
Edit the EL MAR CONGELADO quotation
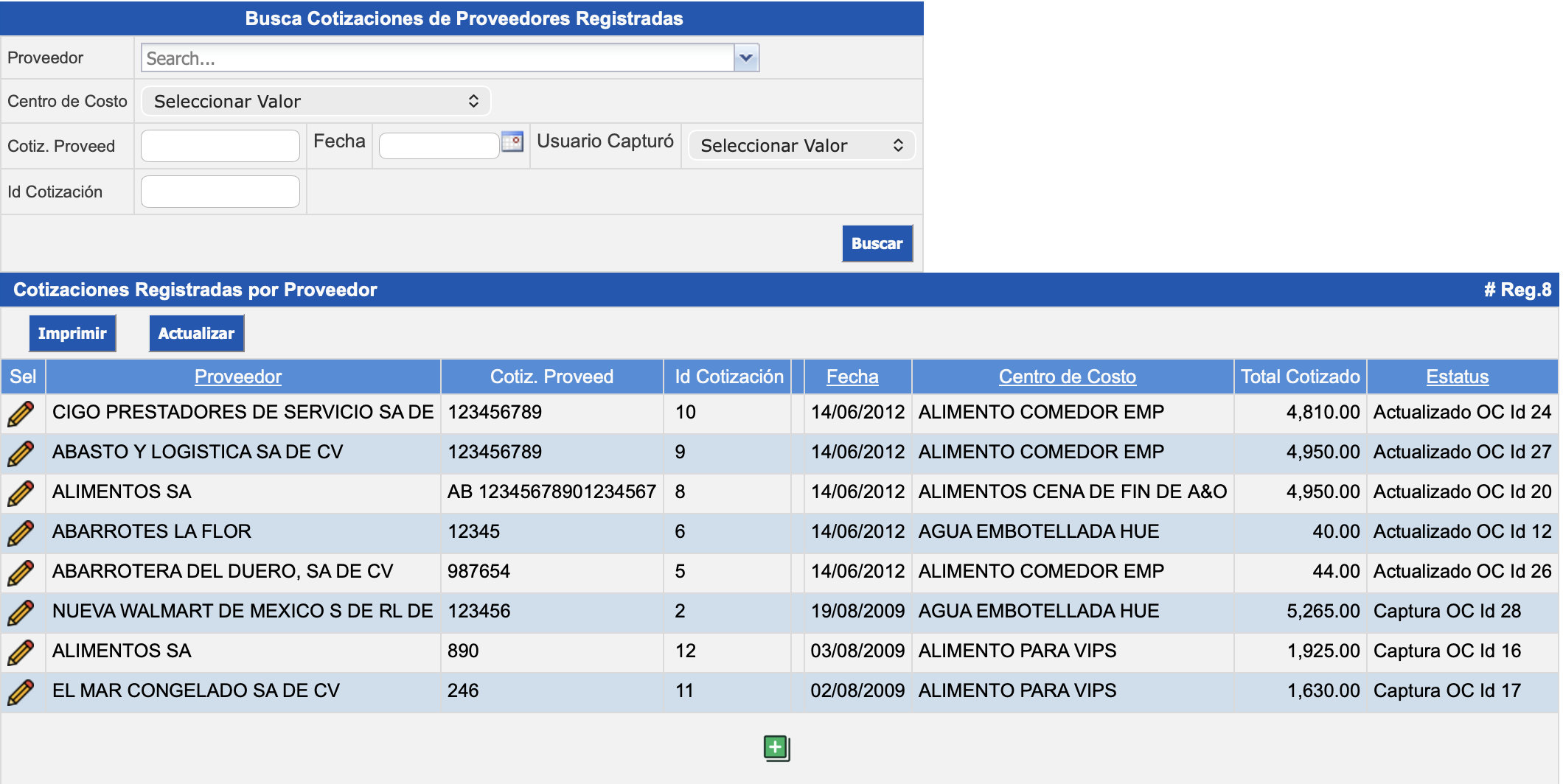click(21, 692)
